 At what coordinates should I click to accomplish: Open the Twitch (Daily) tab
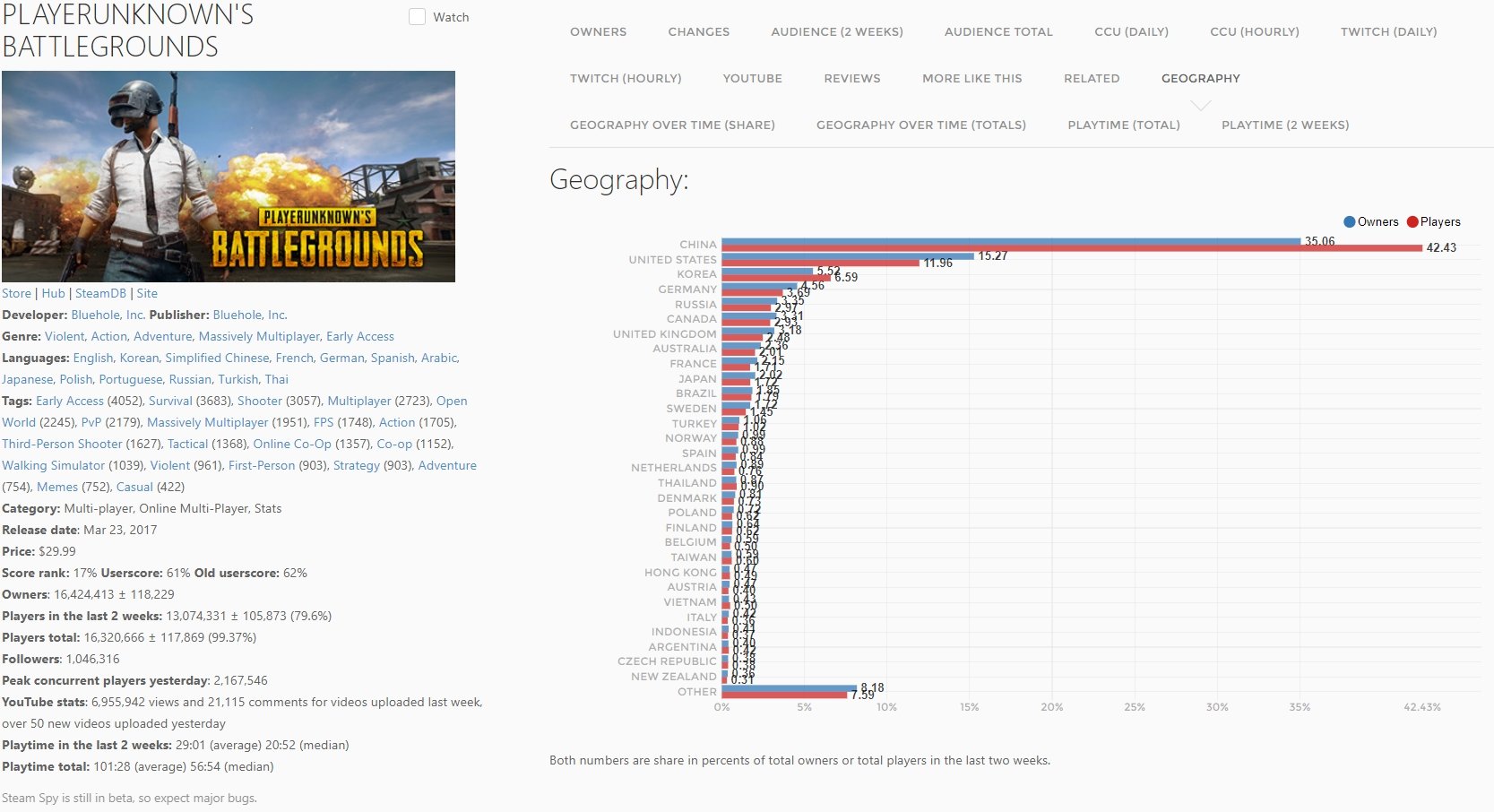[x=1389, y=31]
